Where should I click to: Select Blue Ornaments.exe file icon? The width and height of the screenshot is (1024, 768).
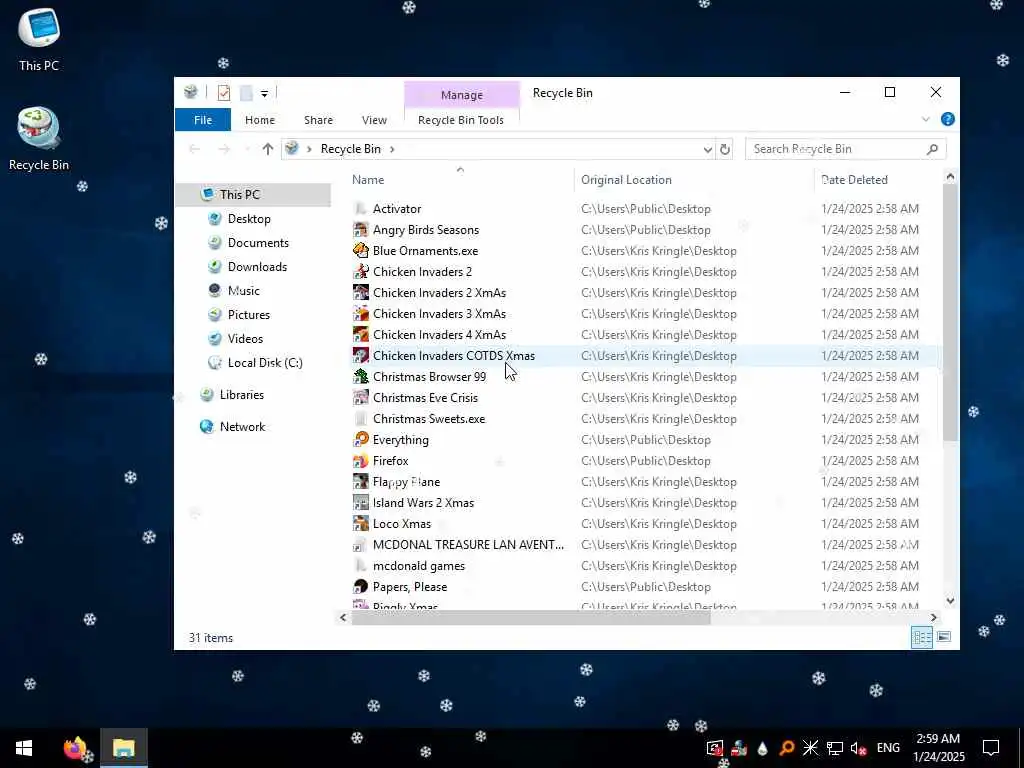(360, 251)
